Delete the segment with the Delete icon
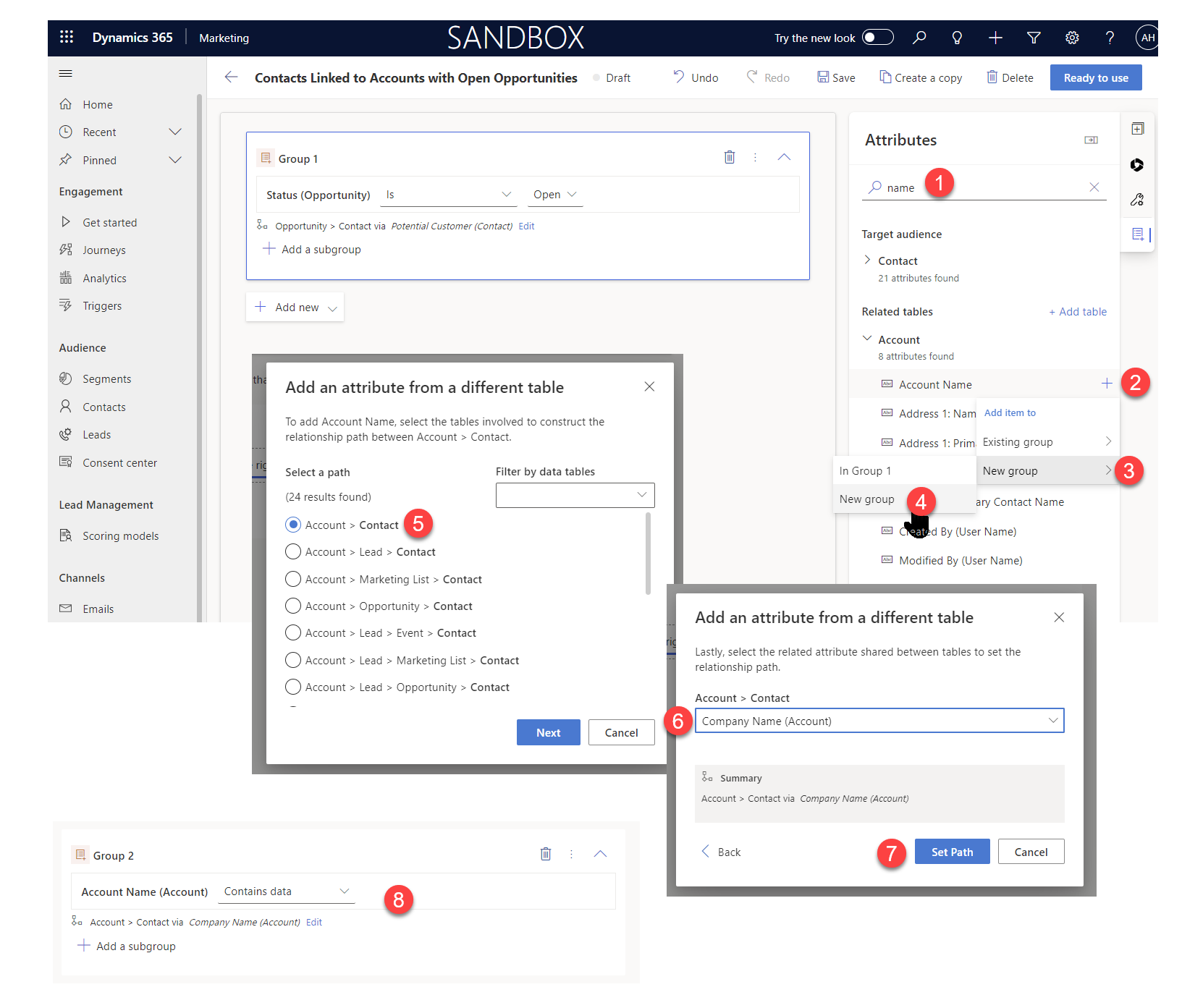 (1010, 77)
